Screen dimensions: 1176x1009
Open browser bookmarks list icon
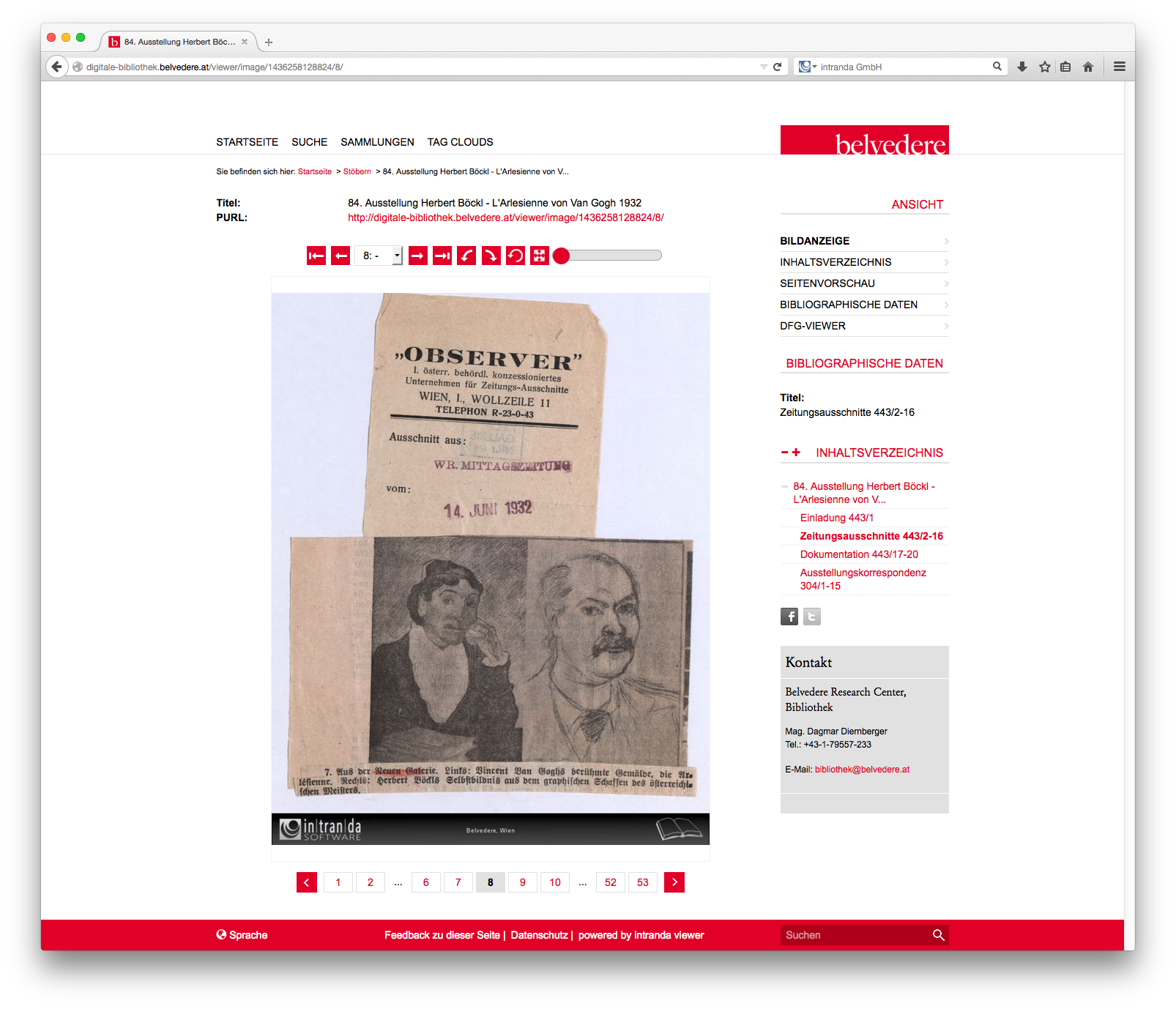pos(1066,67)
